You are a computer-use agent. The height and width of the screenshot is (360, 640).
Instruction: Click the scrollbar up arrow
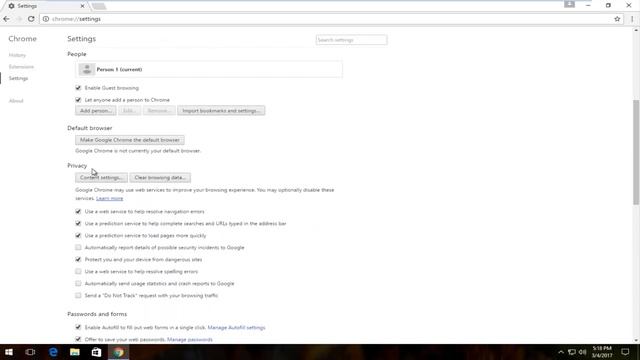point(636,30)
